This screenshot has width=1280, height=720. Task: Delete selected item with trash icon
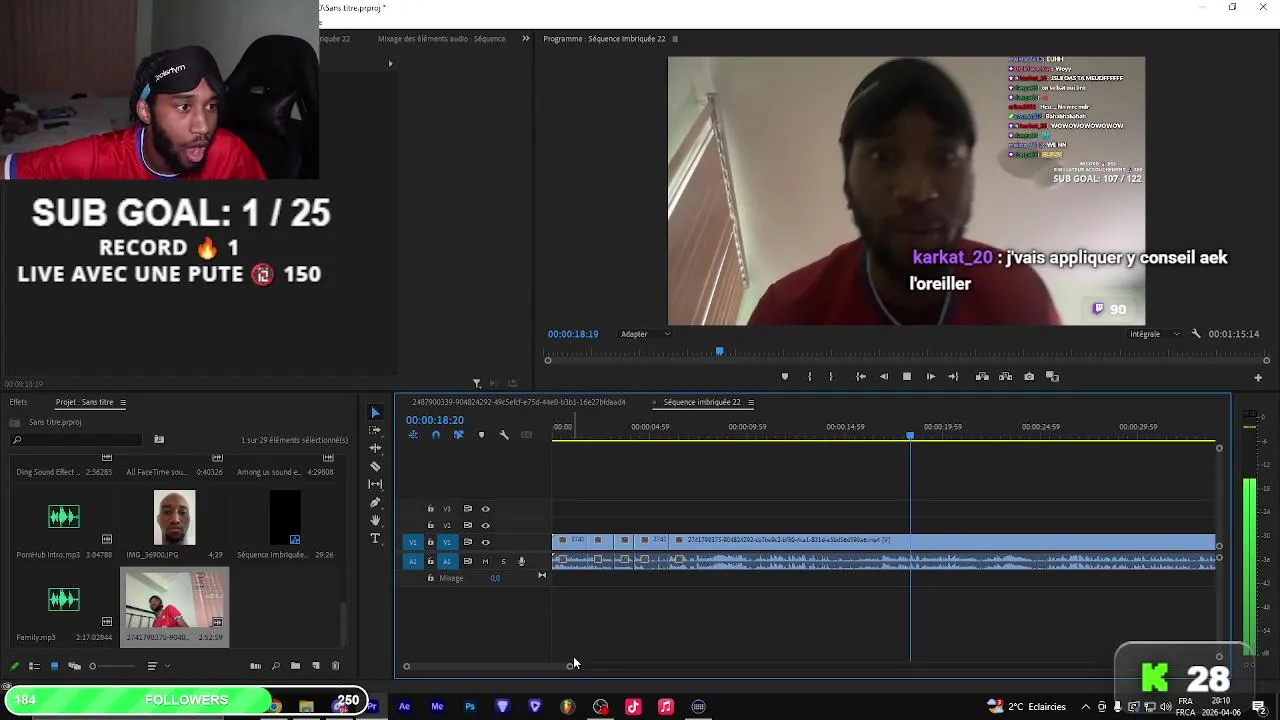pyautogui.click(x=335, y=666)
